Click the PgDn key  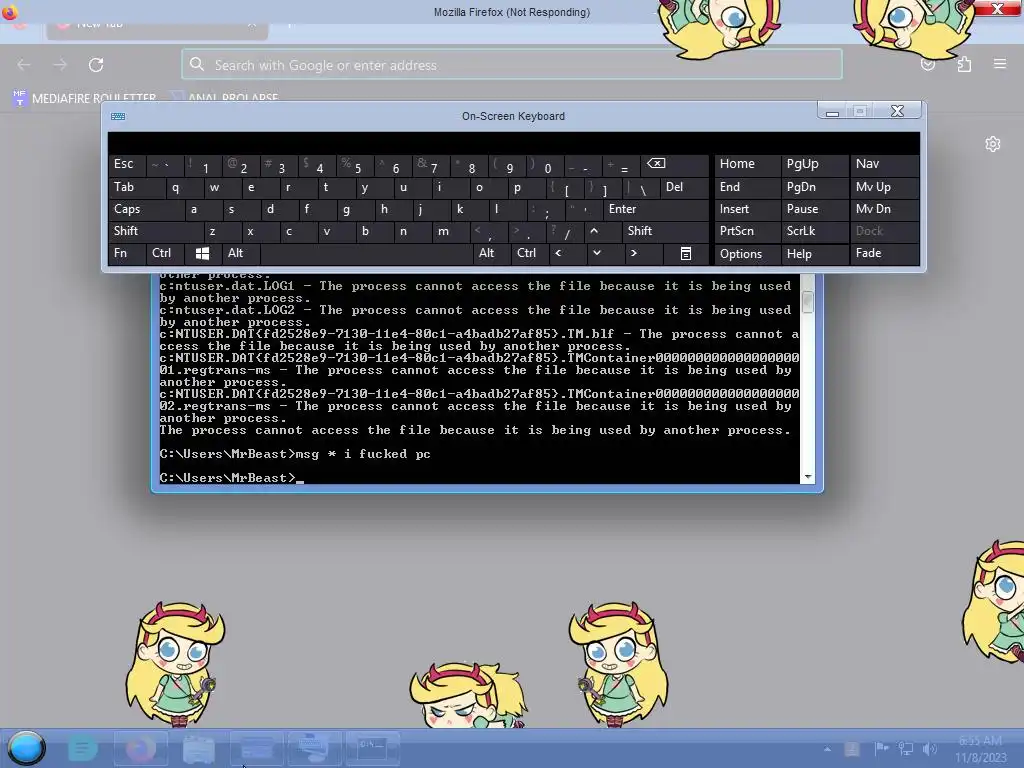point(814,187)
